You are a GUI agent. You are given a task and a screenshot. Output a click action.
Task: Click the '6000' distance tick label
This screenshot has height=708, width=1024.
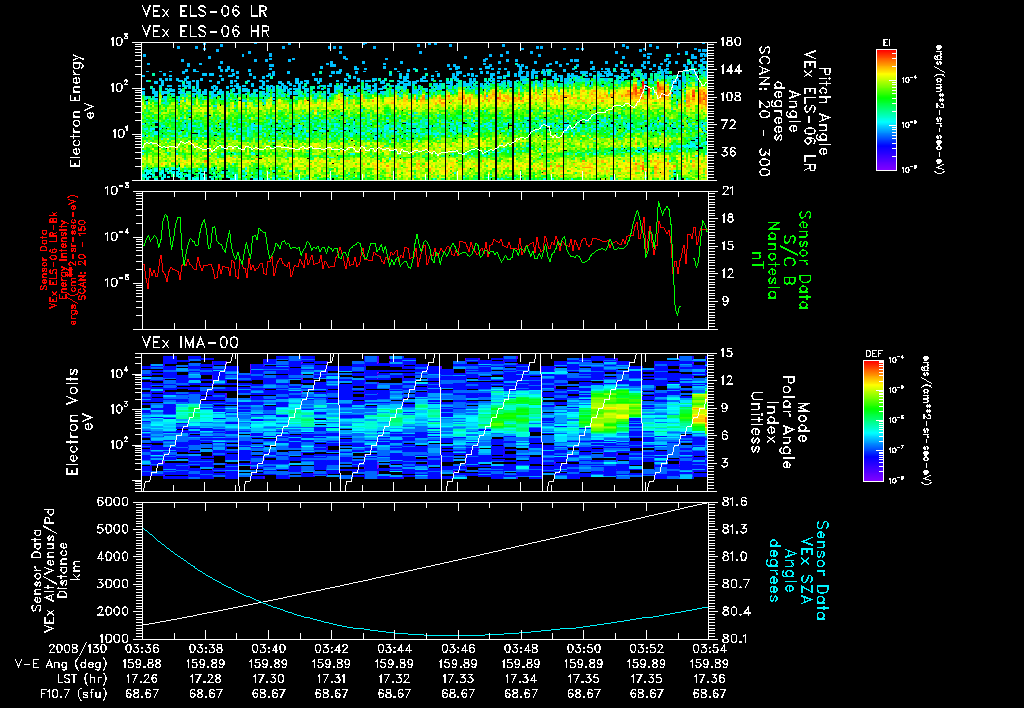click(112, 502)
